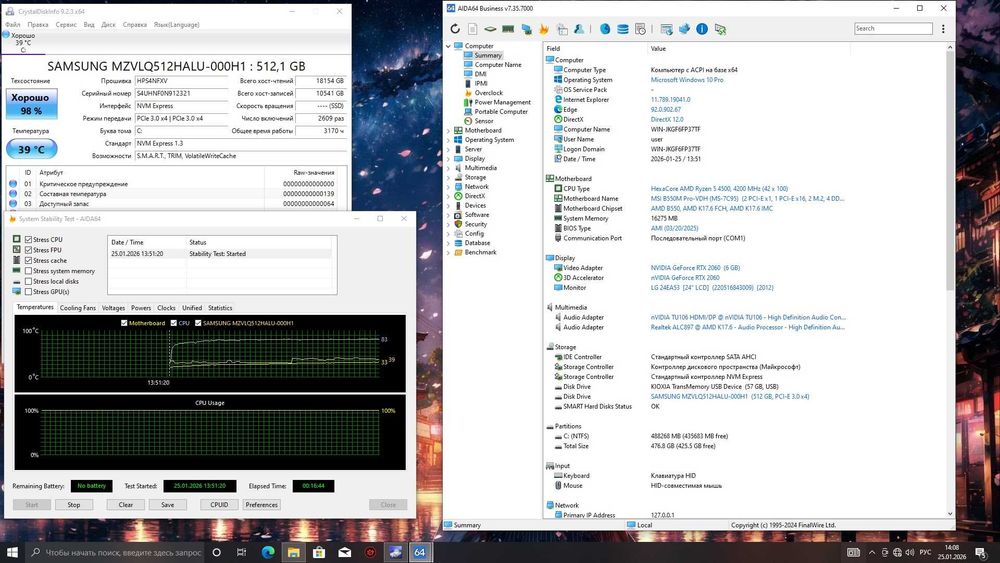Click the blue database stack toolbar icon
1000x563 pixels.
(x=622, y=29)
